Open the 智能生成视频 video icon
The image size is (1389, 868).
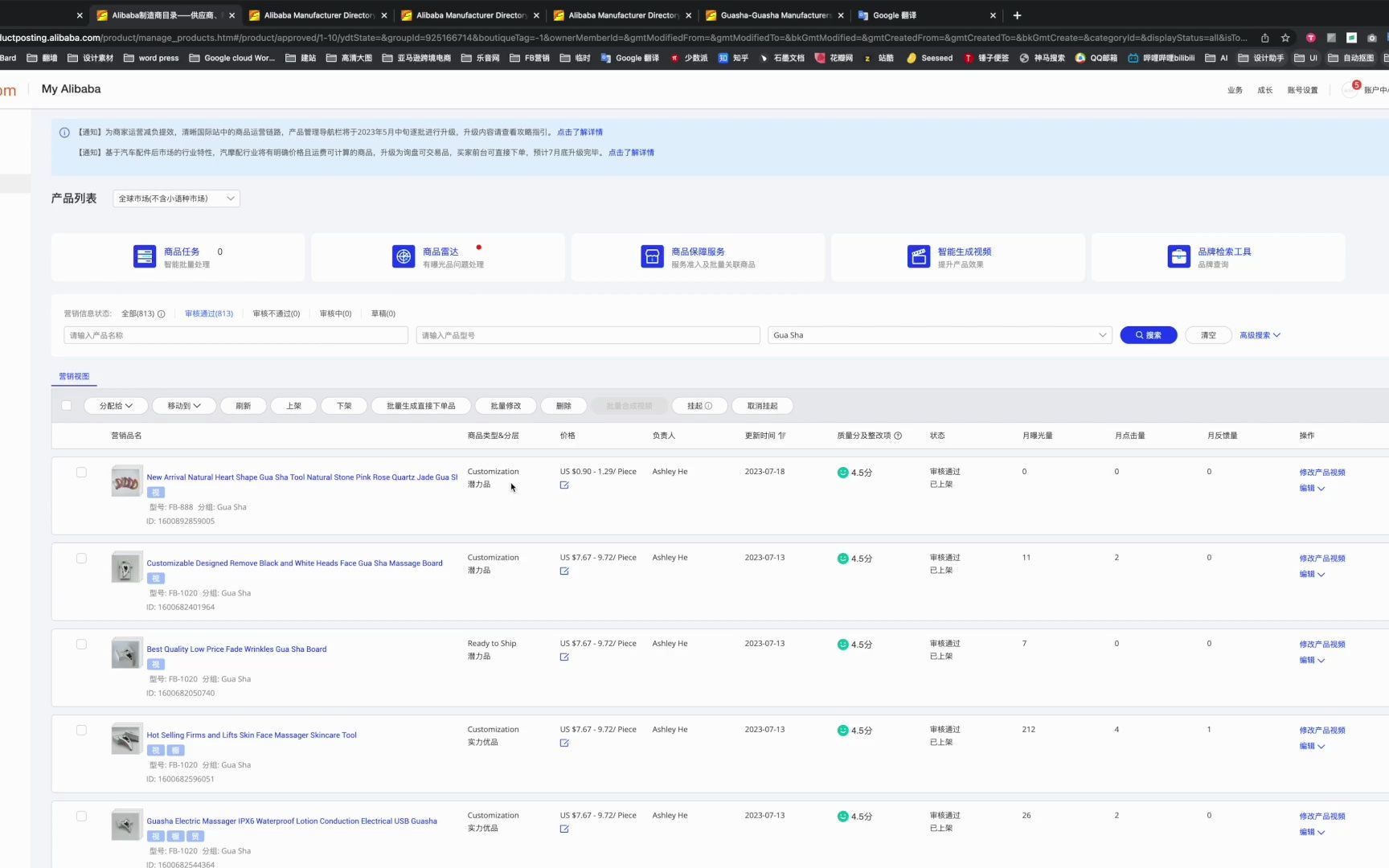coord(919,256)
